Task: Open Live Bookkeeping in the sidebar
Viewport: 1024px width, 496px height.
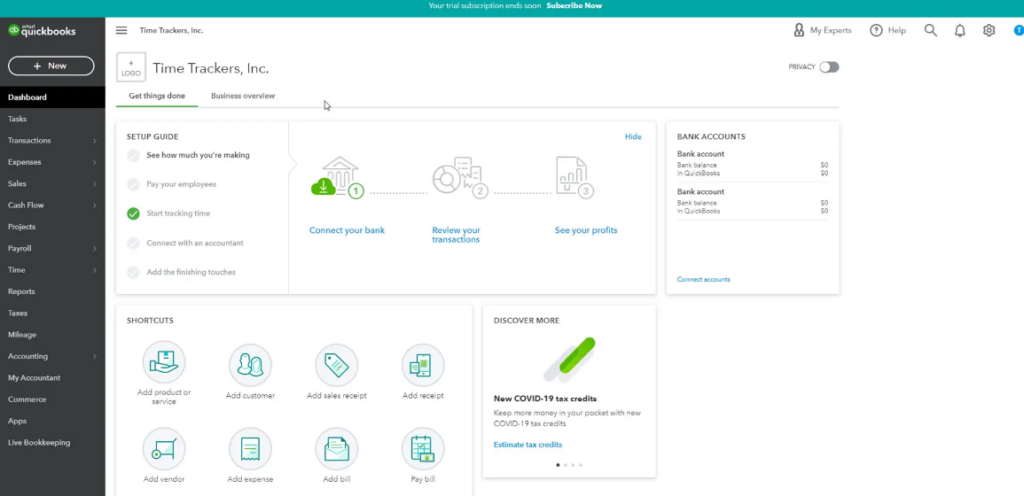Action: click(52, 442)
